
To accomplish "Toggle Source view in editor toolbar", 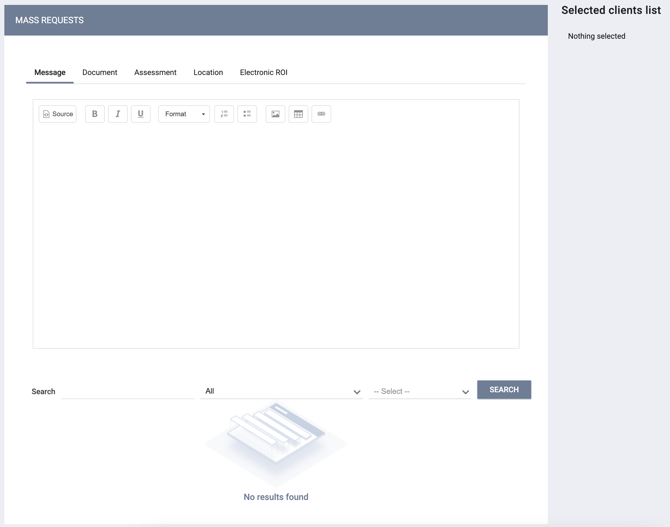I will 58,114.
